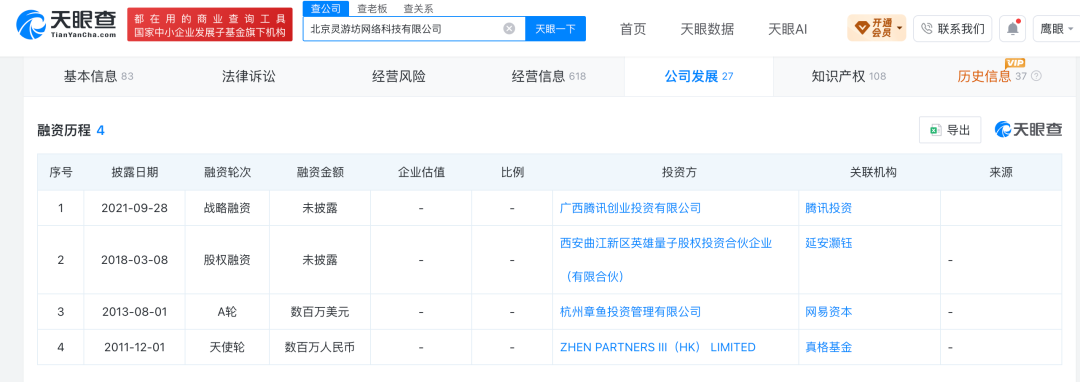Image resolution: width=1080 pixels, height=382 pixels.
Task: Open 天眼AI in the top navigation
Action: (787, 29)
